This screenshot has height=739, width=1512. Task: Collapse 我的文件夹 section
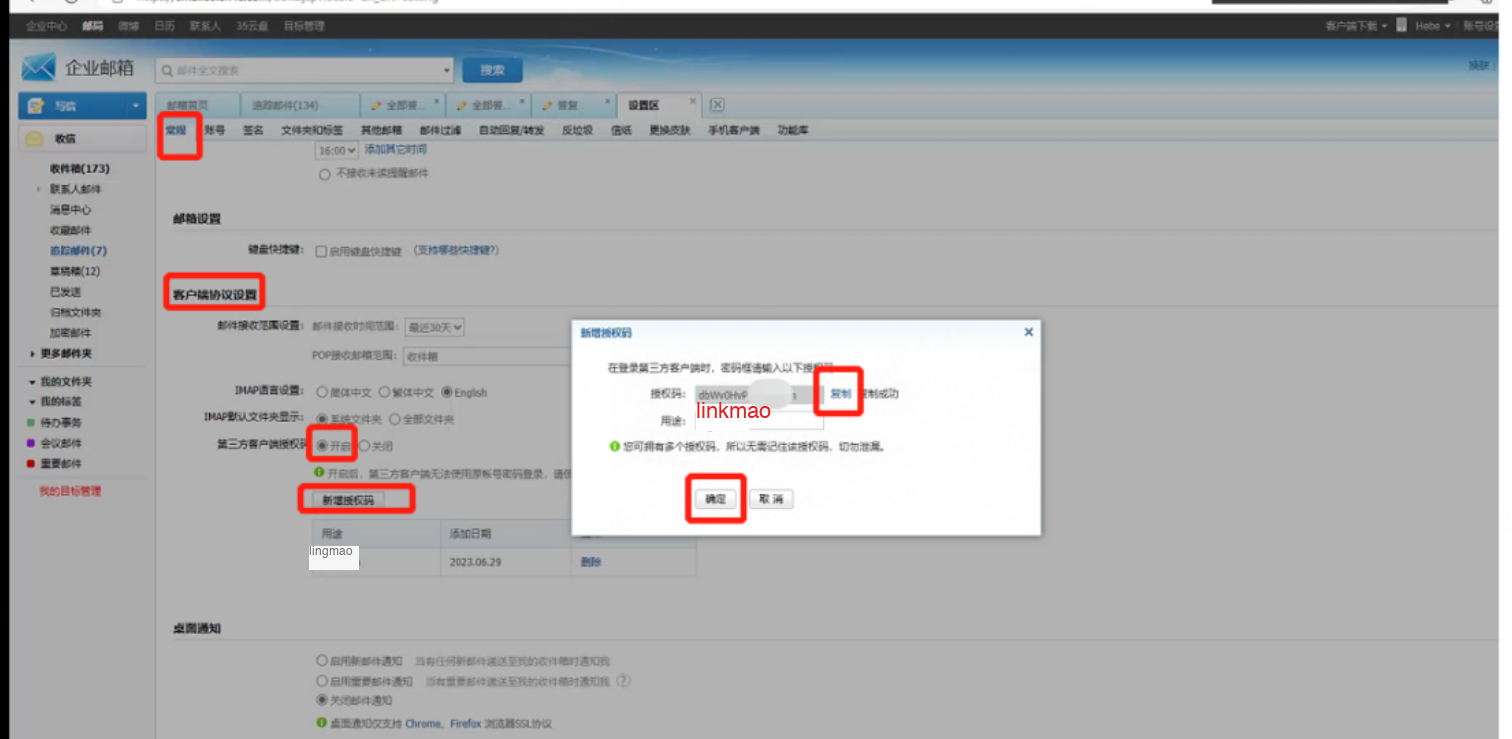32,382
